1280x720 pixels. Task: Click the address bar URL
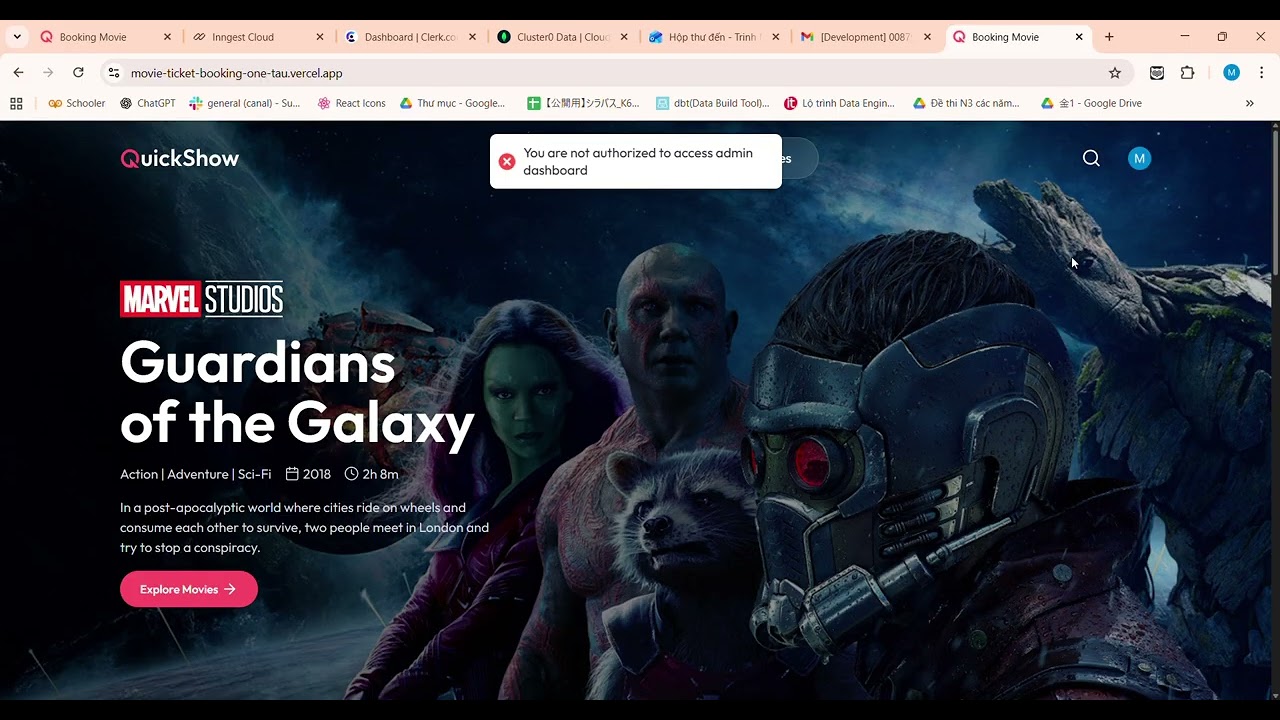click(236, 73)
